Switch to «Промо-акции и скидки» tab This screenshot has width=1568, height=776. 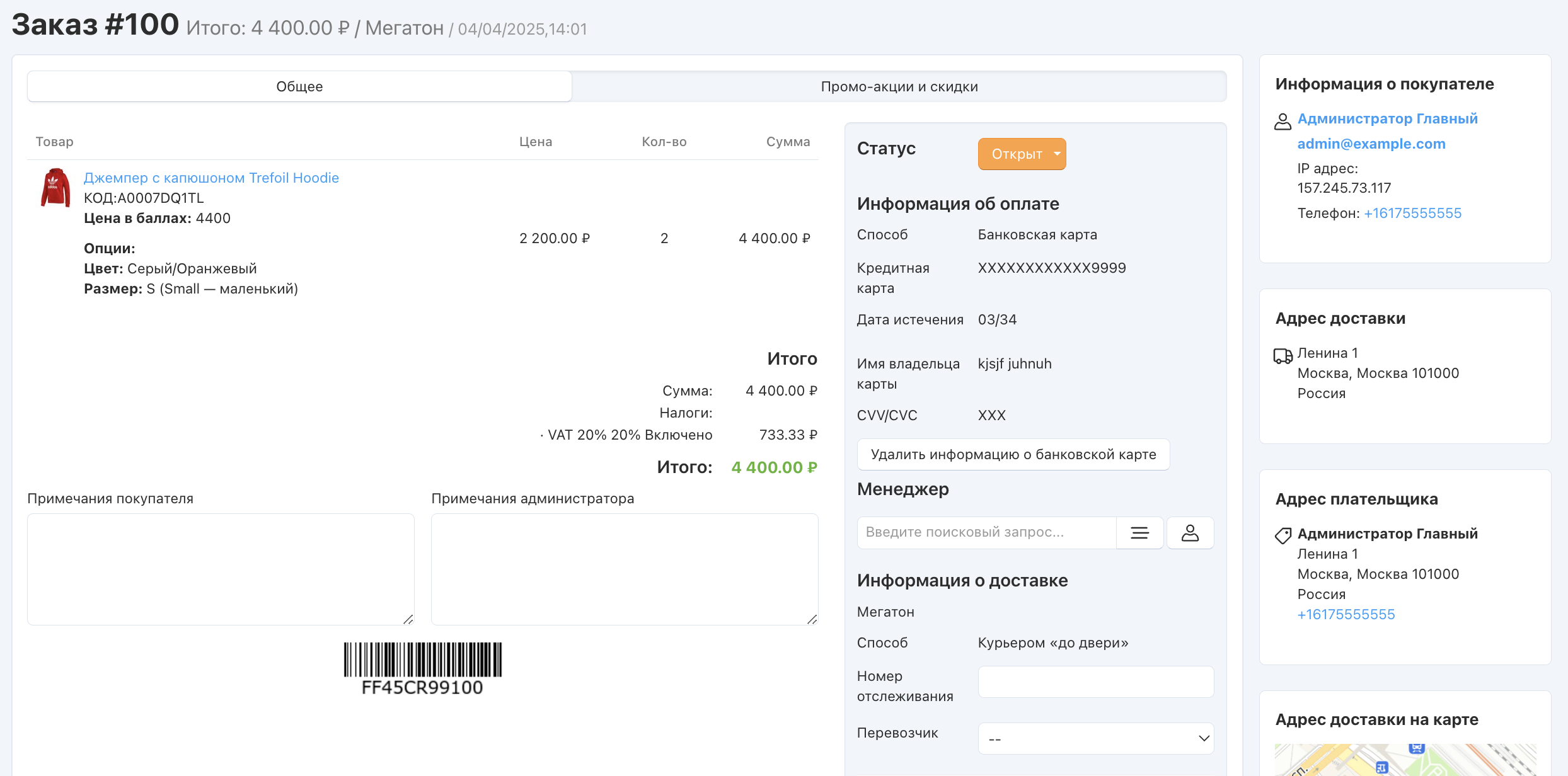click(x=899, y=86)
